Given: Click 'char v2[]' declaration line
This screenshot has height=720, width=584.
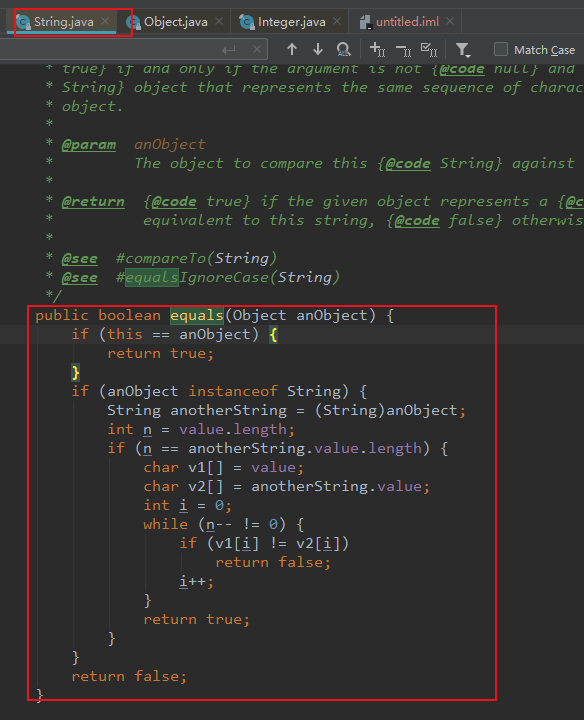Looking at the screenshot, I should tap(286, 487).
